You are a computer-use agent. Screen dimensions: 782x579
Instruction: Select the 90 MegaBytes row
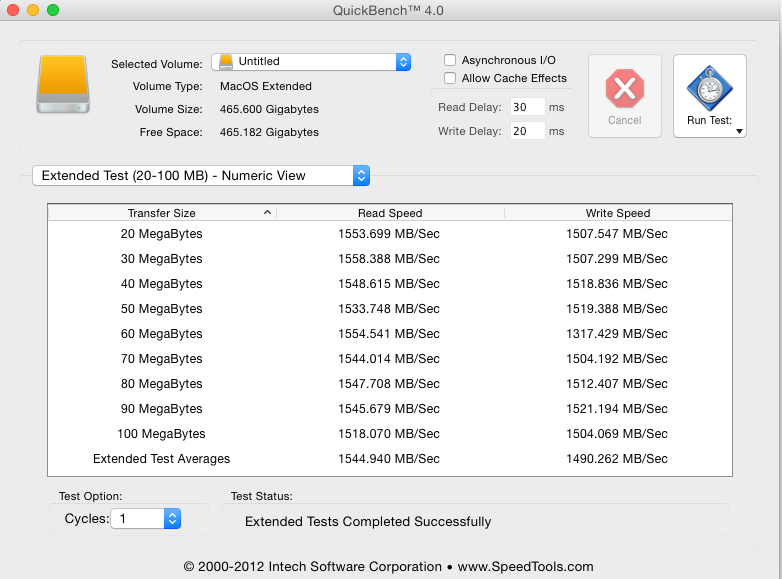[x=390, y=408]
